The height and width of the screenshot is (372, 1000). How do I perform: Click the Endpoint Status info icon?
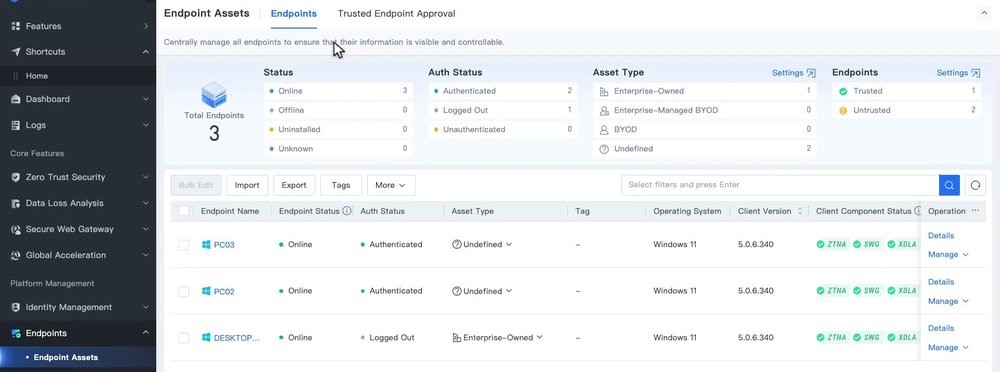347,211
